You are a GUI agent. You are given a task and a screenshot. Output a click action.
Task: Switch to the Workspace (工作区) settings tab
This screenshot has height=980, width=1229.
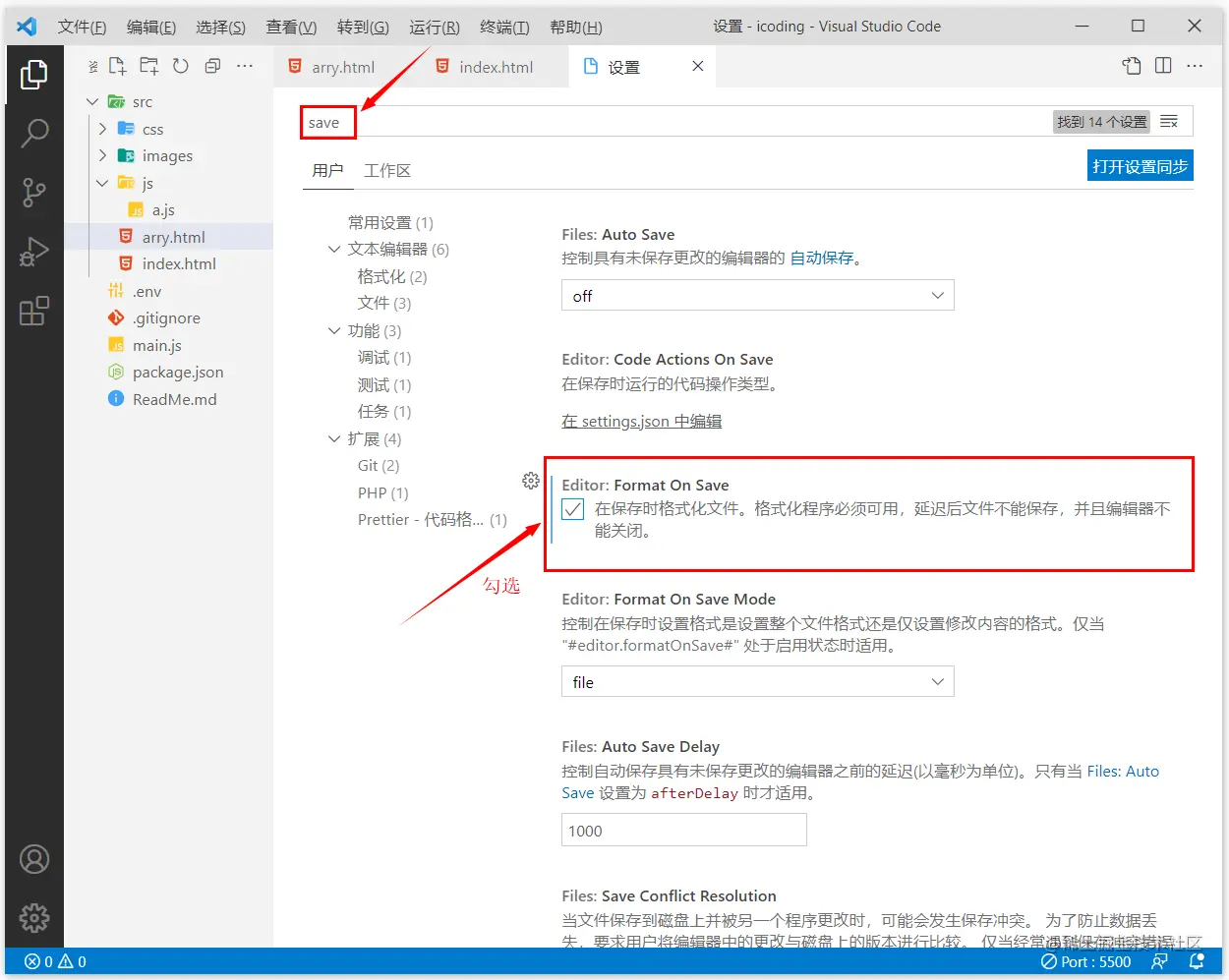click(x=387, y=171)
